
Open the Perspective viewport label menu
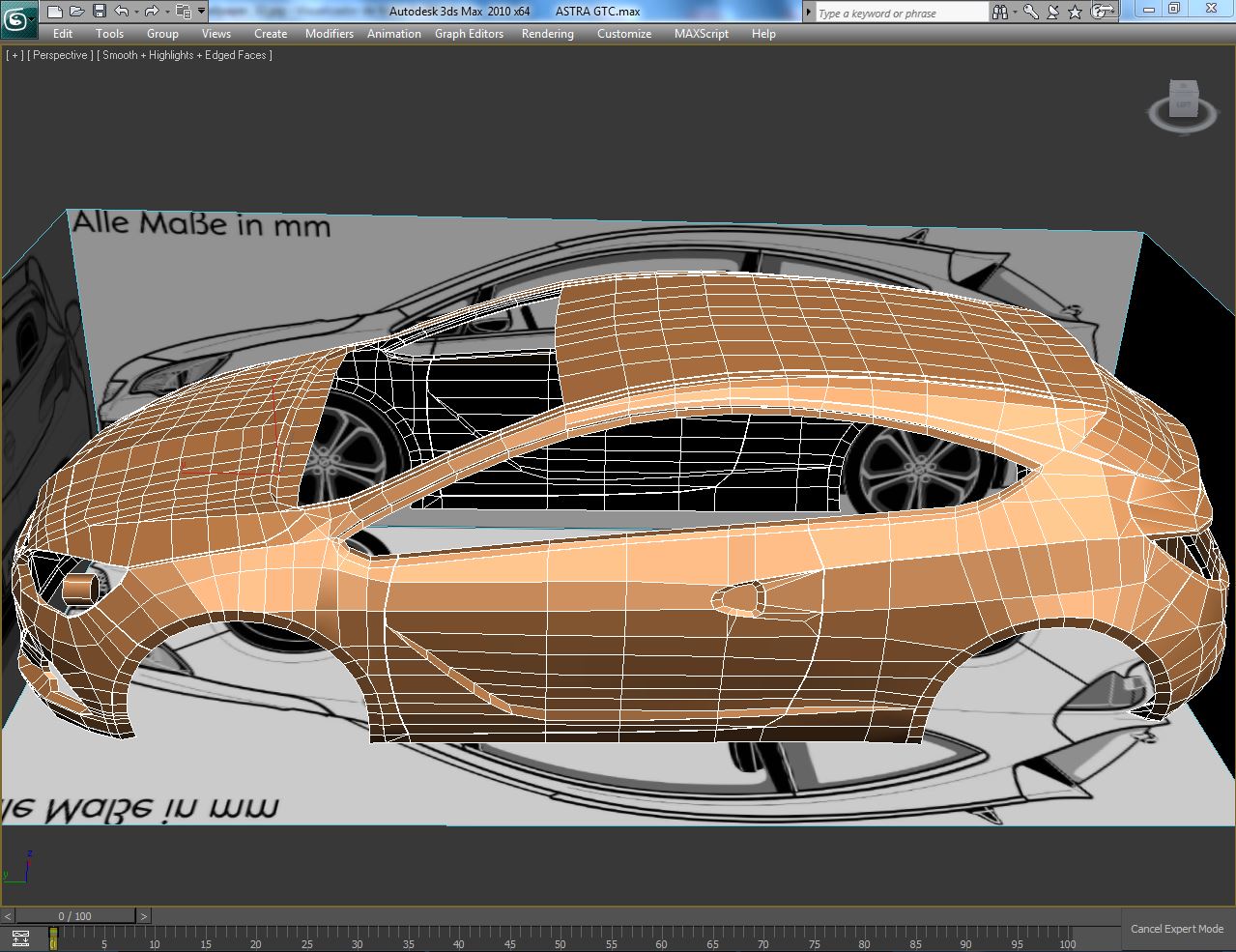[x=61, y=55]
